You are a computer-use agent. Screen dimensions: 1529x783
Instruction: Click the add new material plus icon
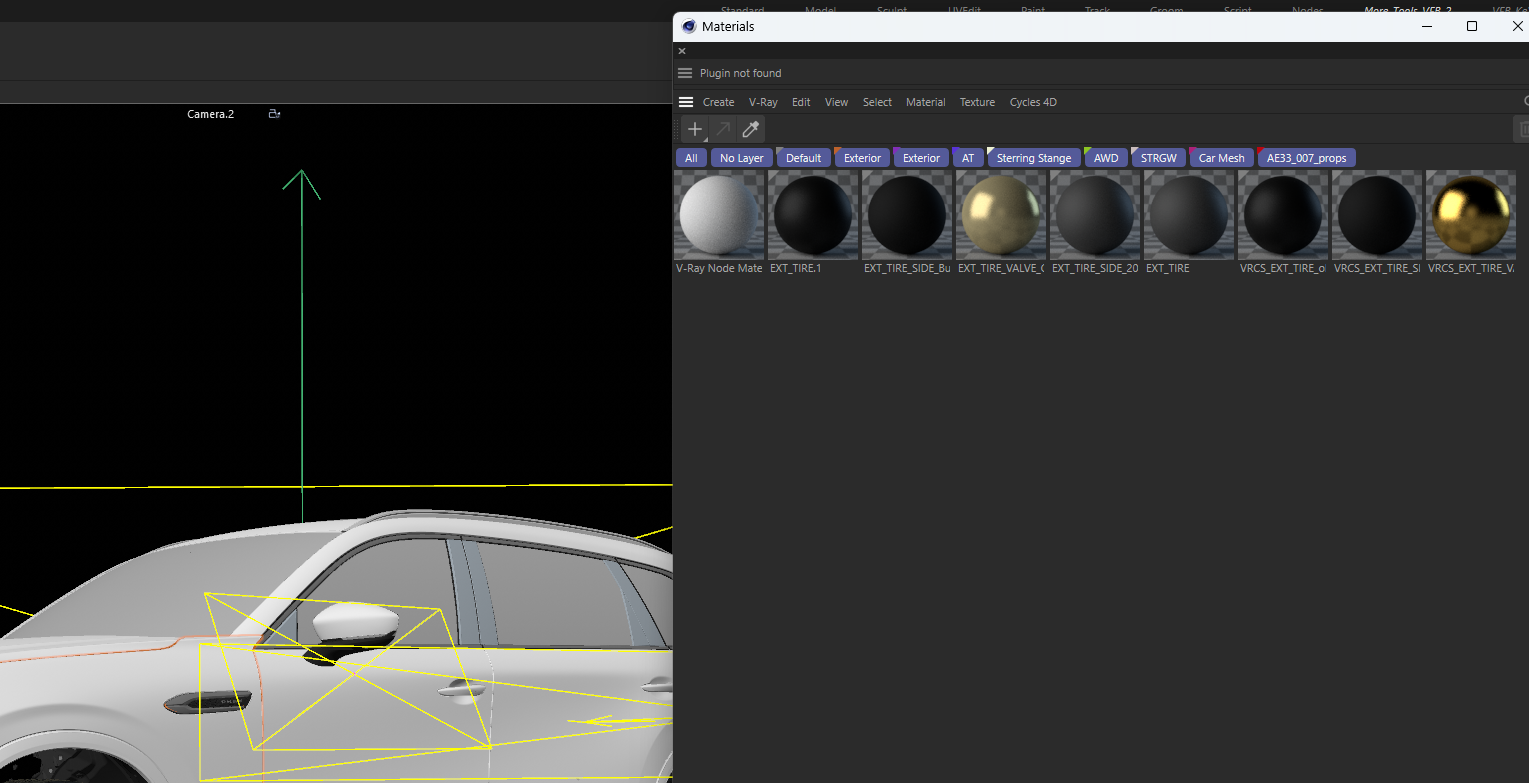point(695,129)
